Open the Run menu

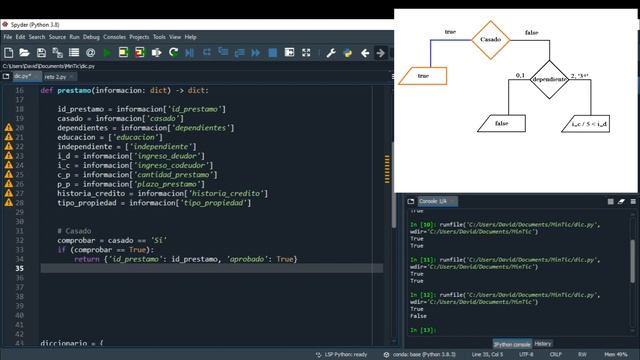(74, 37)
